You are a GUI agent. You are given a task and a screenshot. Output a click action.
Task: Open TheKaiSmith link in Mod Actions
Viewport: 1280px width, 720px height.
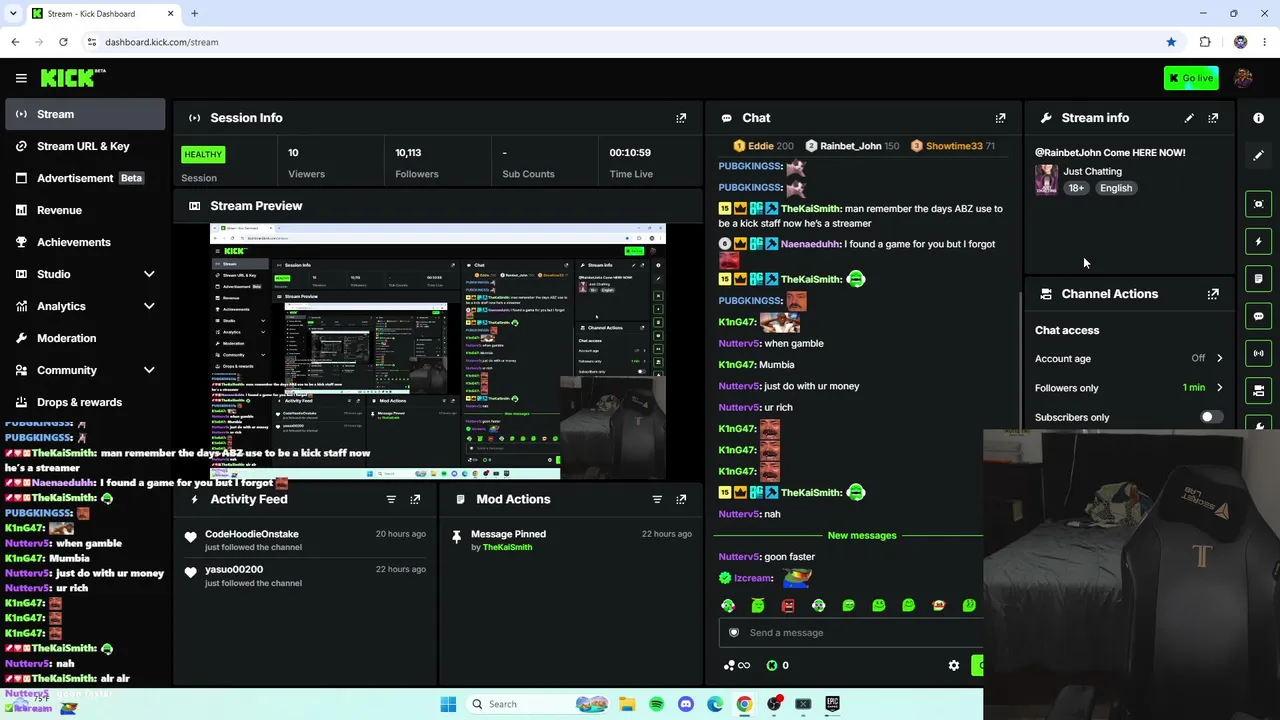tap(507, 547)
